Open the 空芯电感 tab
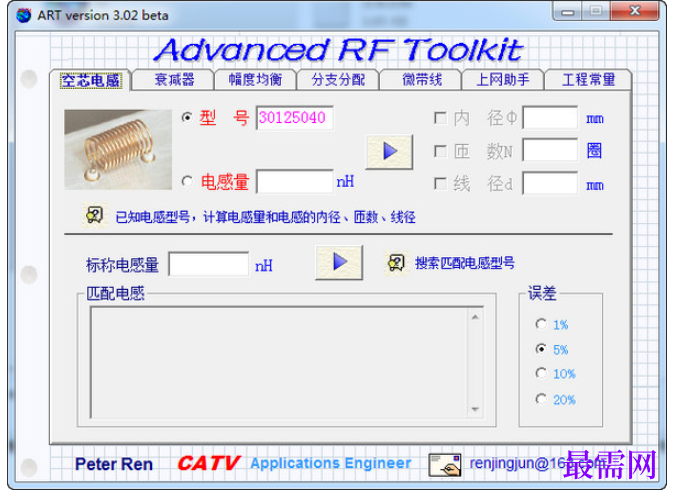The height and width of the screenshot is (496, 675). coord(90,80)
